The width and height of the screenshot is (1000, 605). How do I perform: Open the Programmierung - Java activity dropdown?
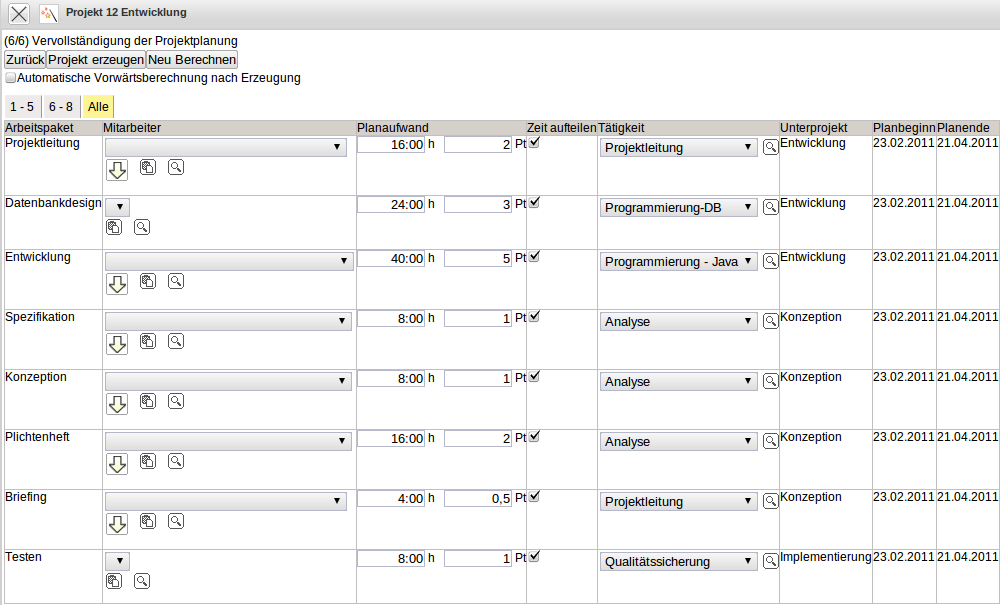point(678,261)
